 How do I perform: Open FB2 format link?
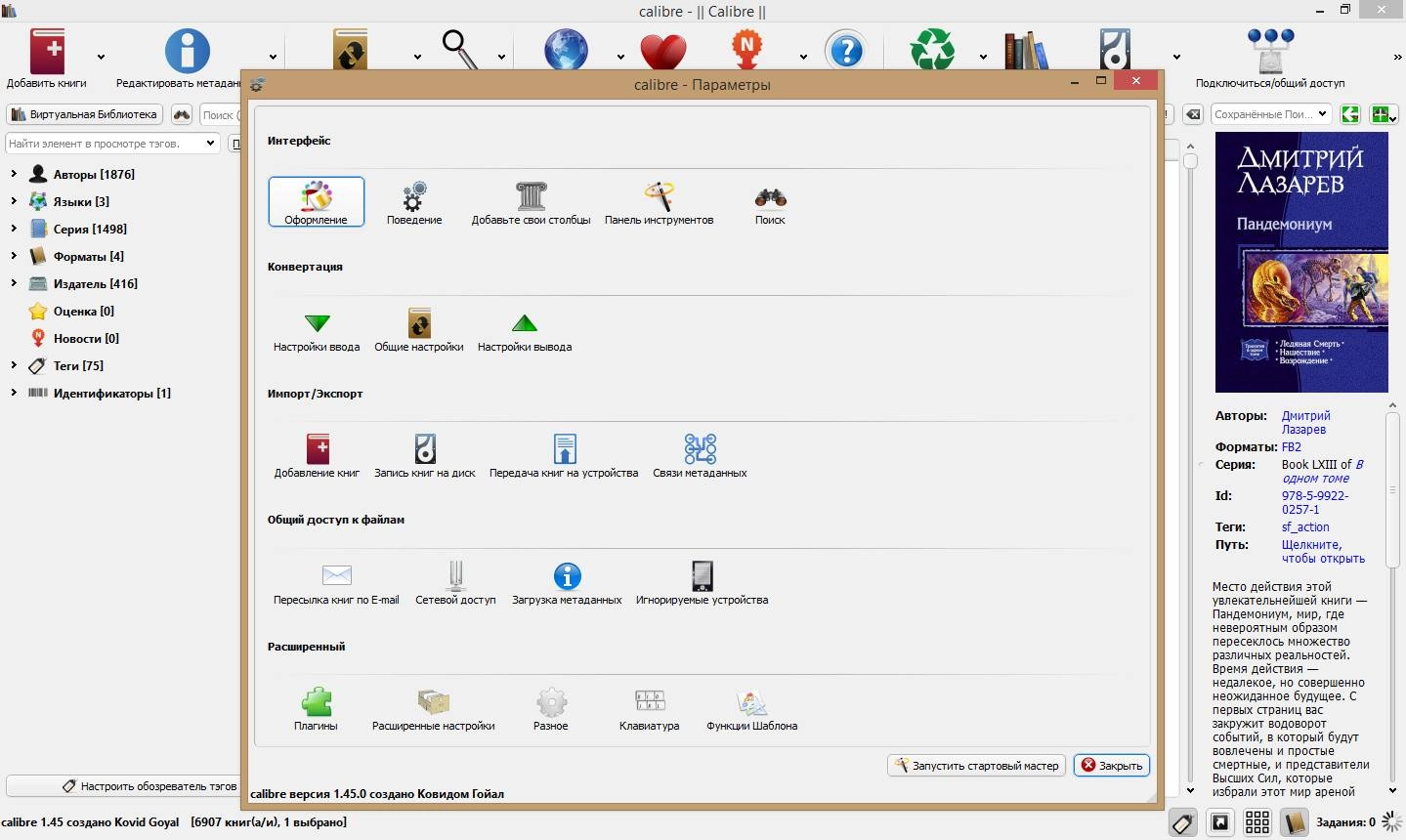point(1292,446)
